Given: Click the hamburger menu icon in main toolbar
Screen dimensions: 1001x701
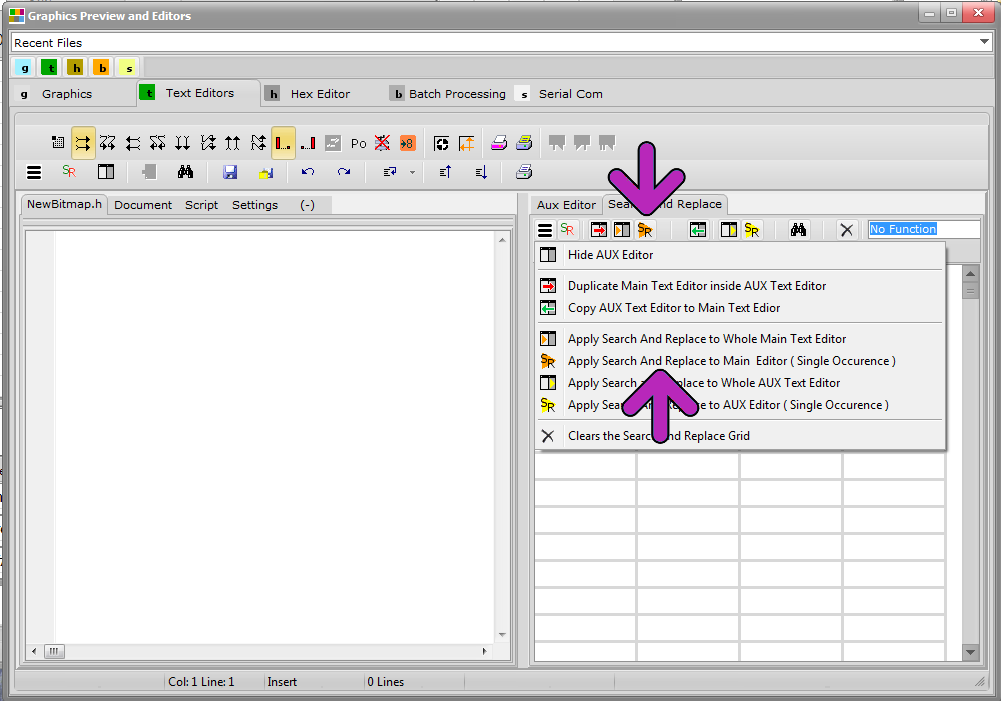Looking at the screenshot, I should point(34,172).
